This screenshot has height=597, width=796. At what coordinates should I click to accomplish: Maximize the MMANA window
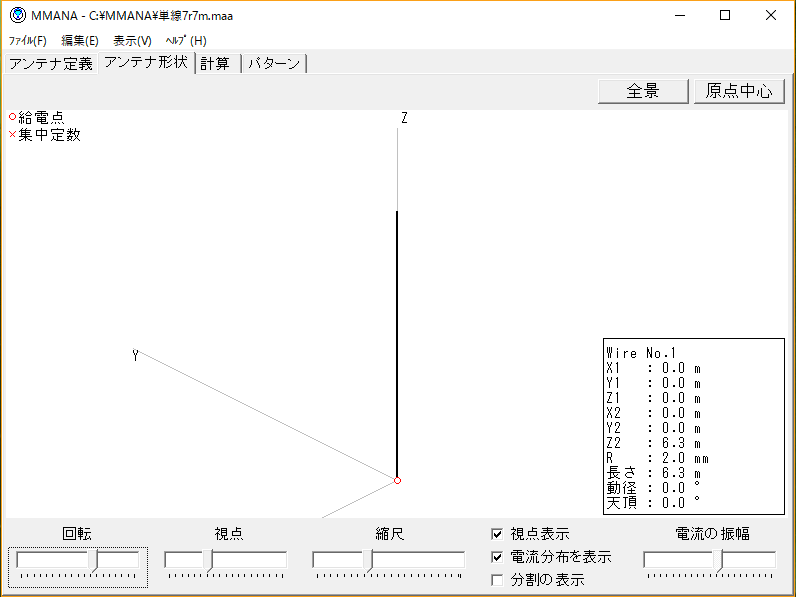[x=725, y=16]
